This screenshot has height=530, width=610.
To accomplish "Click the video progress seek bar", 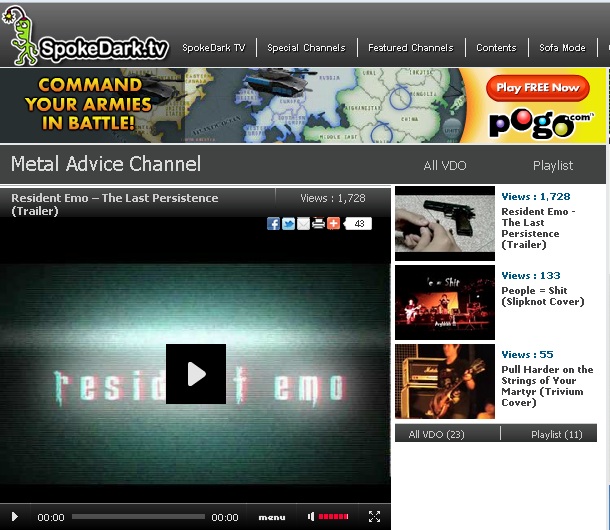I will [138, 517].
